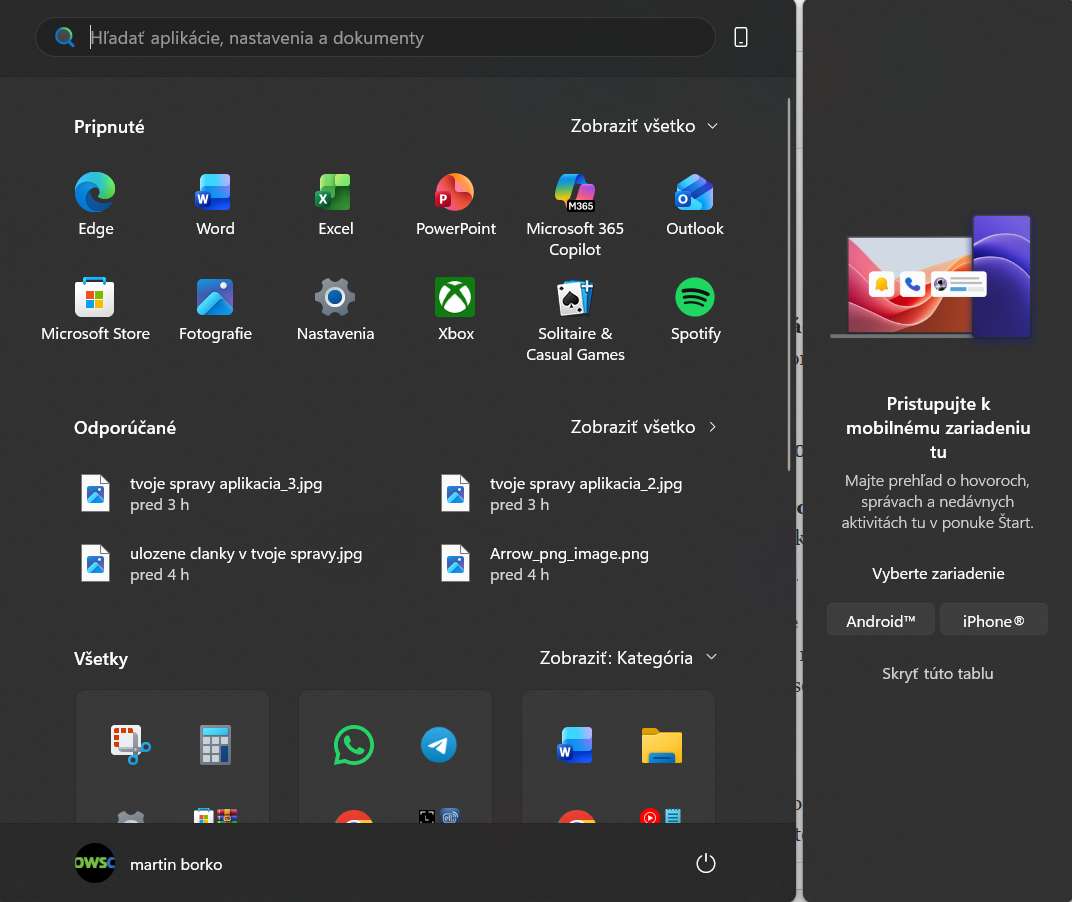
Task: Click the power button
Action: point(706,863)
